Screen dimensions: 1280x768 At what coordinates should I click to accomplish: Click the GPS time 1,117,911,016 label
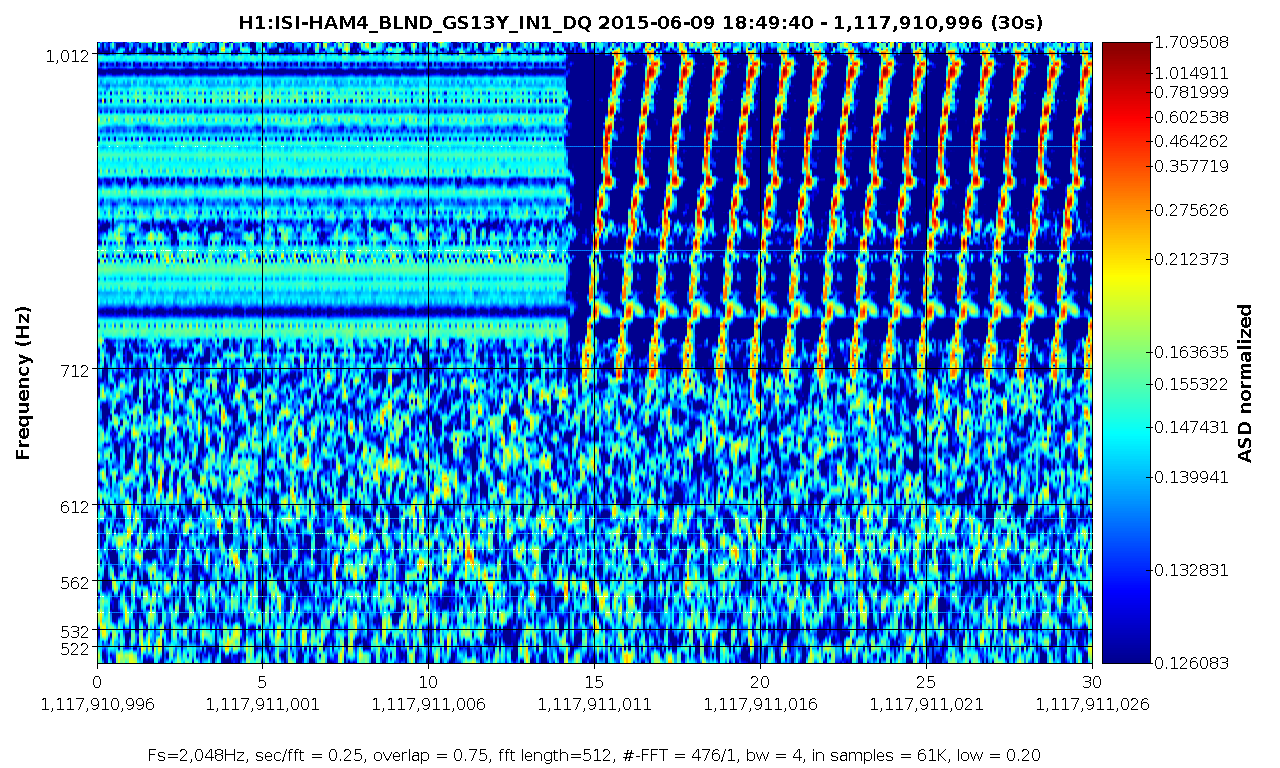pyautogui.click(x=760, y=704)
